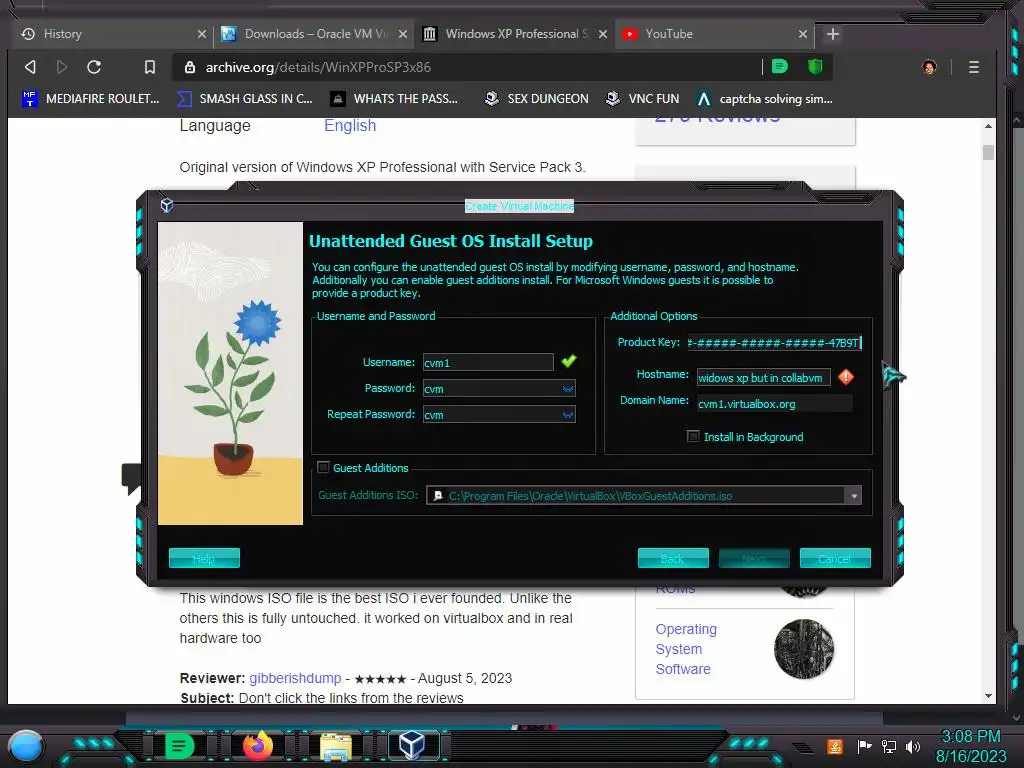This screenshot has height=768, width=1024.
Task: Open the Operating System Software link
Action: (686, 649)
